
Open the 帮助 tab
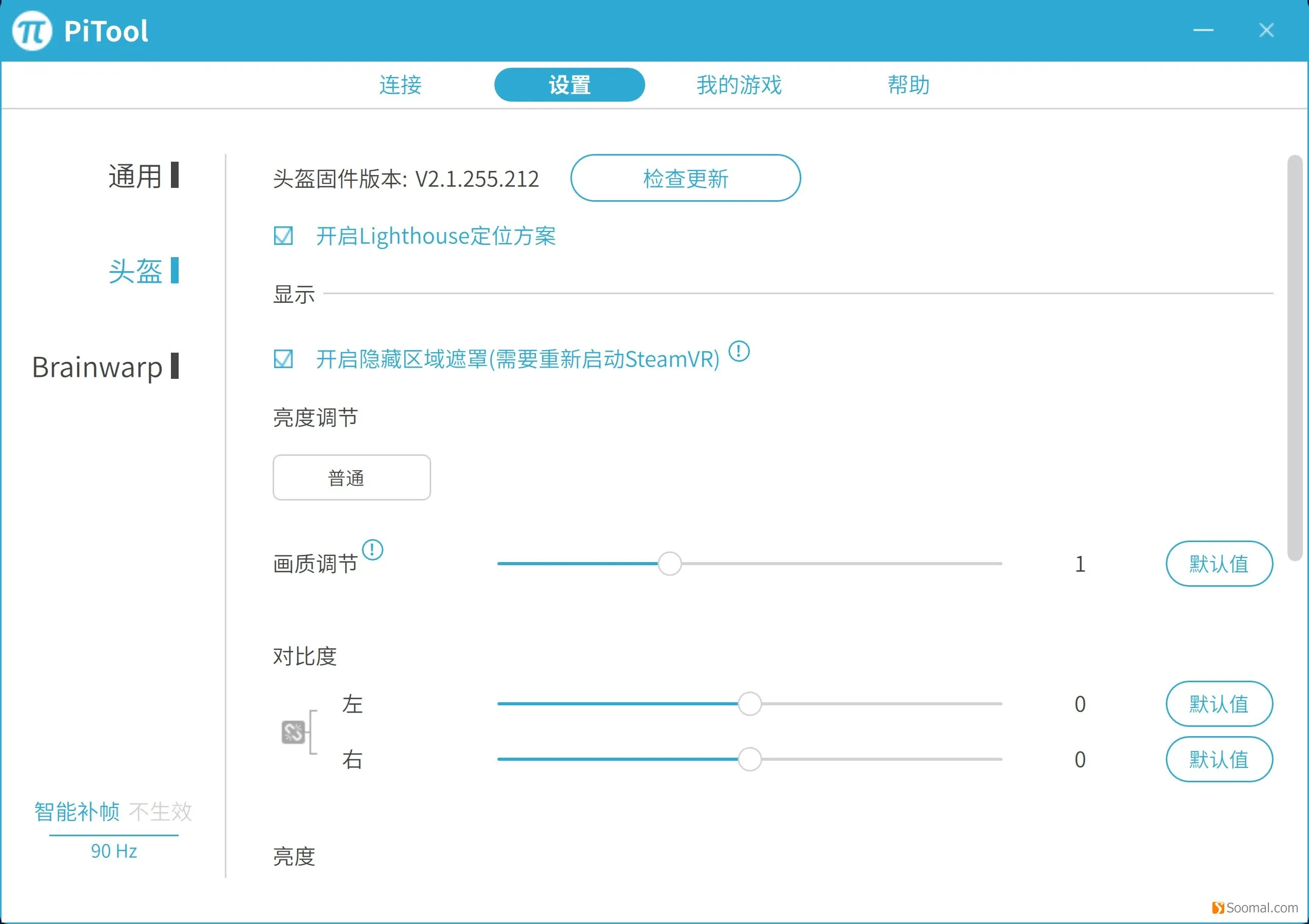908,85
